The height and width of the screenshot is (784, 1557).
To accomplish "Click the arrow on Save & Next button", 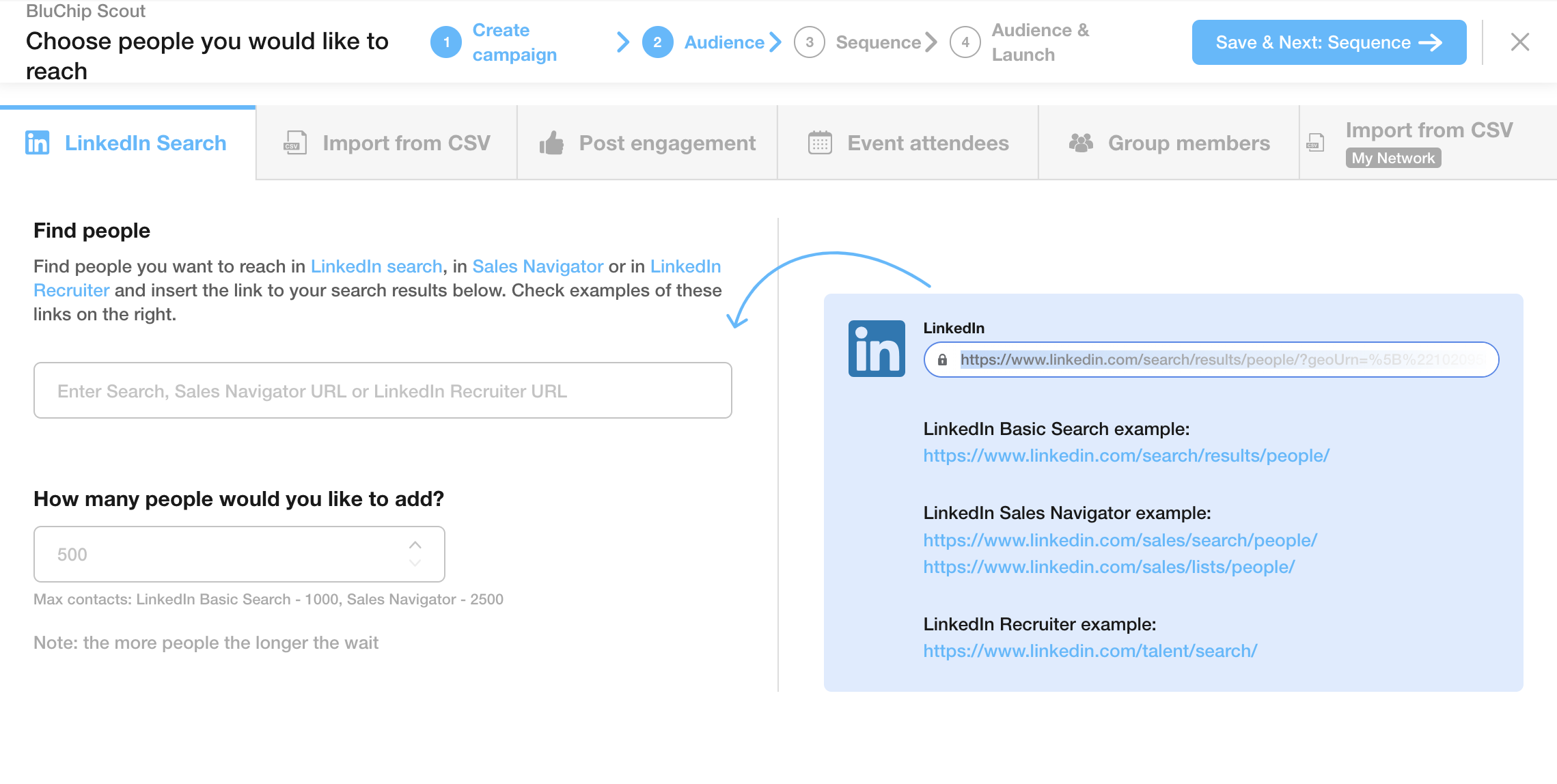I will pyautogui.click(x=1431, y=42).
